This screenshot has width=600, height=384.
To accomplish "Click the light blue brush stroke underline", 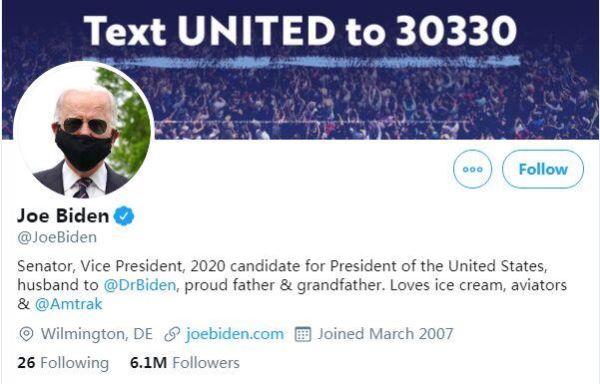I will [x=306, y=61].
